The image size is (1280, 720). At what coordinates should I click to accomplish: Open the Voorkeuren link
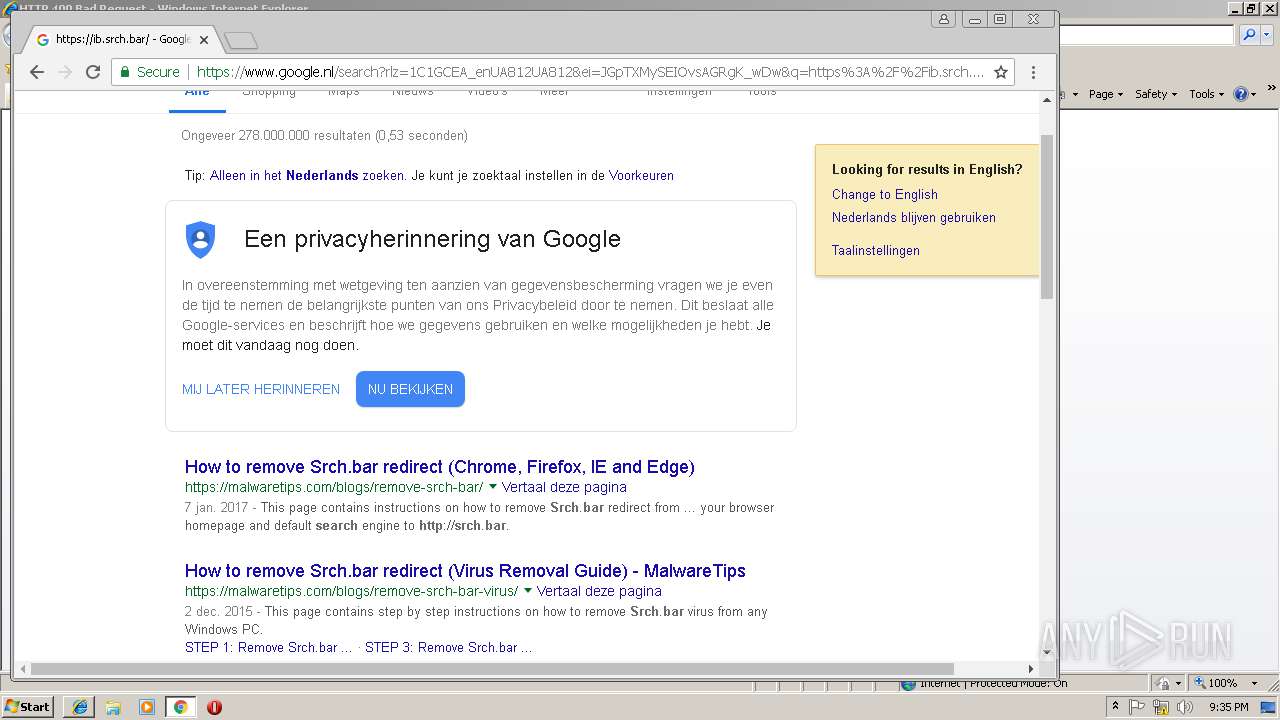click(641, 175)
